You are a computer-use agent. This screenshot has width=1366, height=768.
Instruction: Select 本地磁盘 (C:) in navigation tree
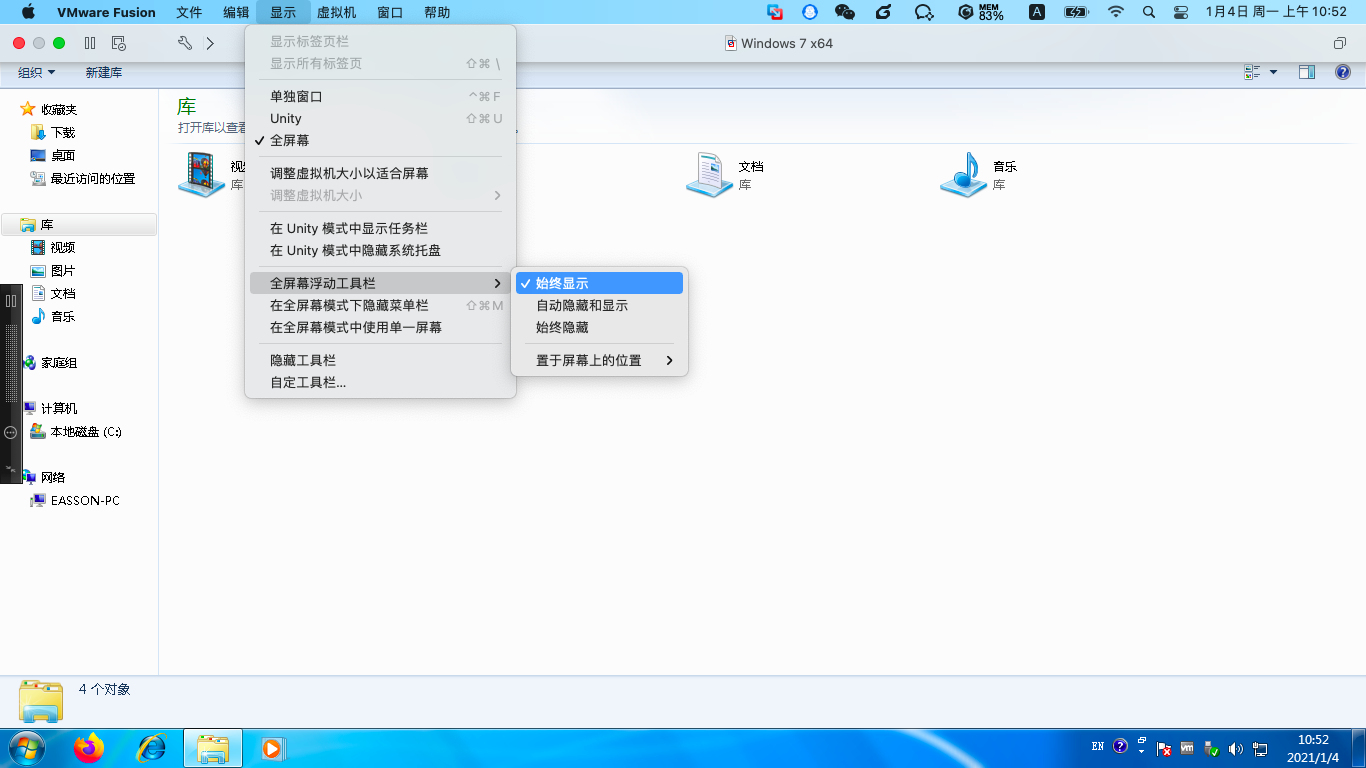tap(86, 432)
